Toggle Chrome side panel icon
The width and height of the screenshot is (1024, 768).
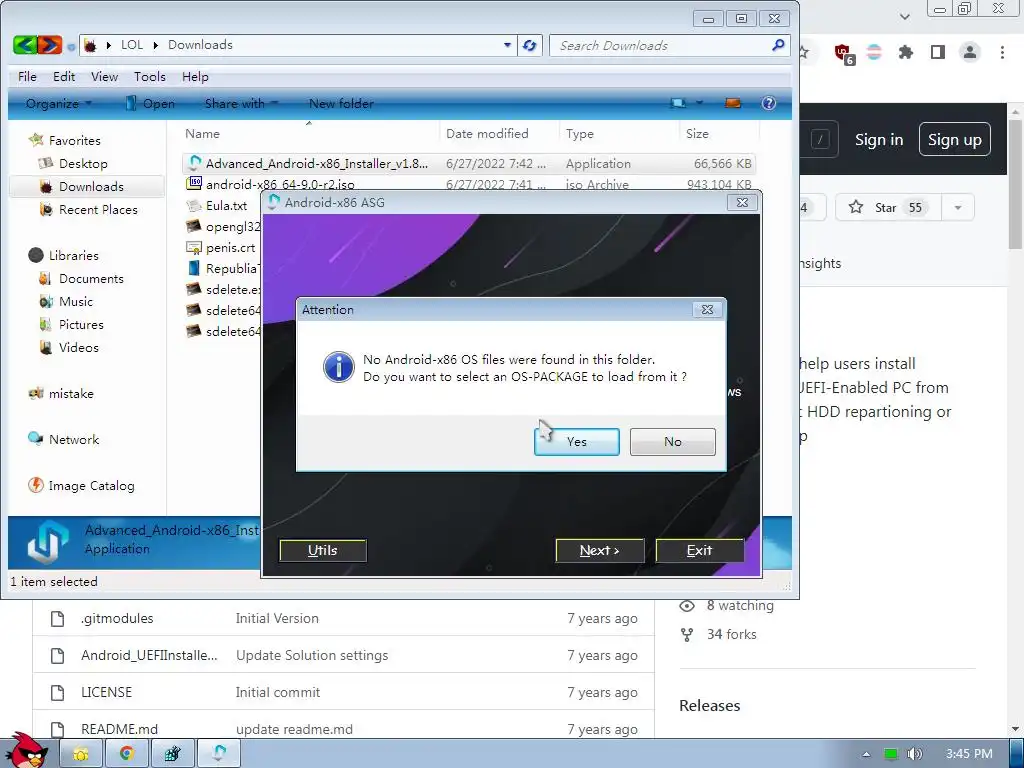pyautogui.click(x=938, y=52)
